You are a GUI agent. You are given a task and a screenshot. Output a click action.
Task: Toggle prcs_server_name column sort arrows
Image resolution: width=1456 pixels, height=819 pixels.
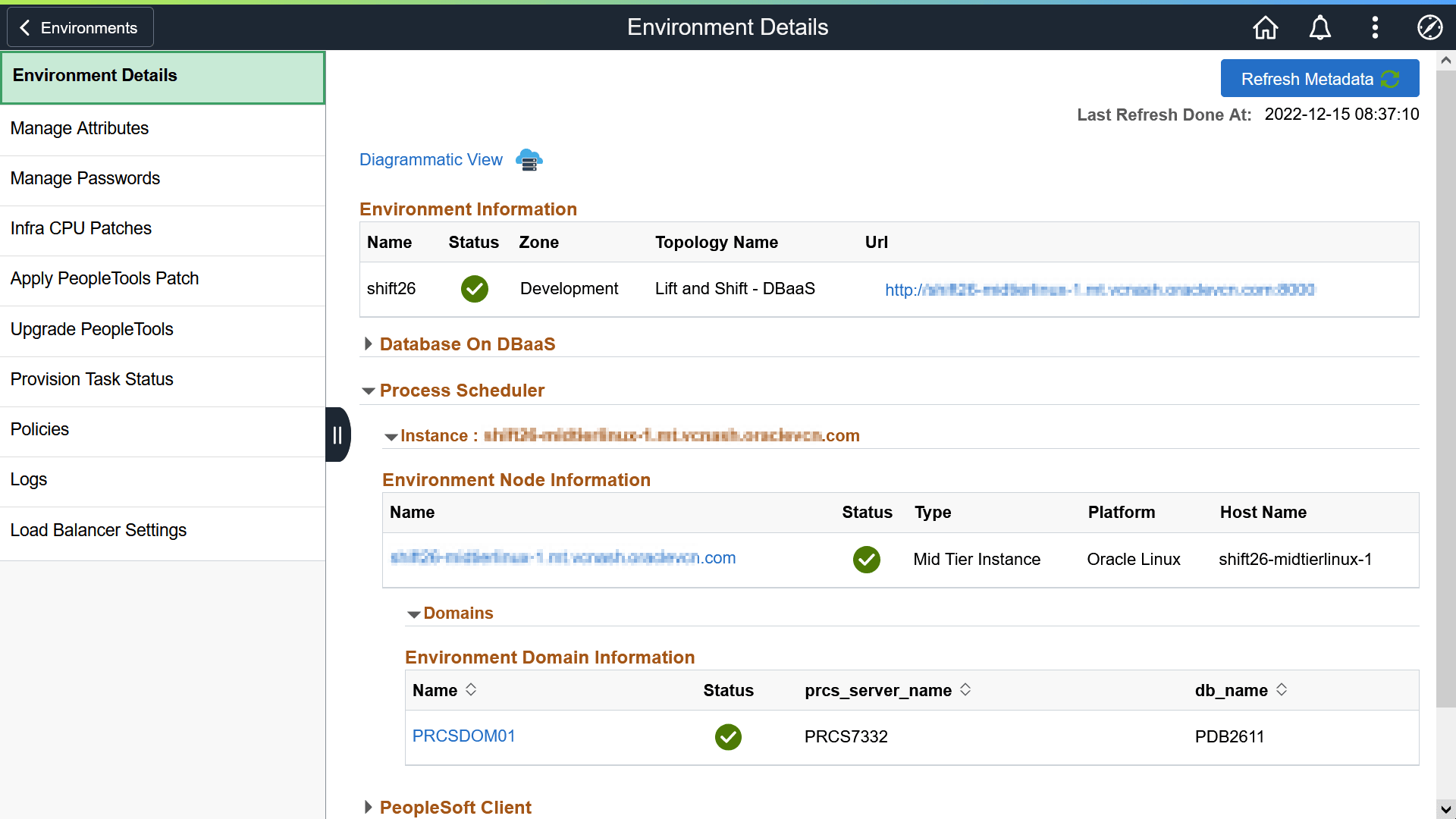pos(965,690)
